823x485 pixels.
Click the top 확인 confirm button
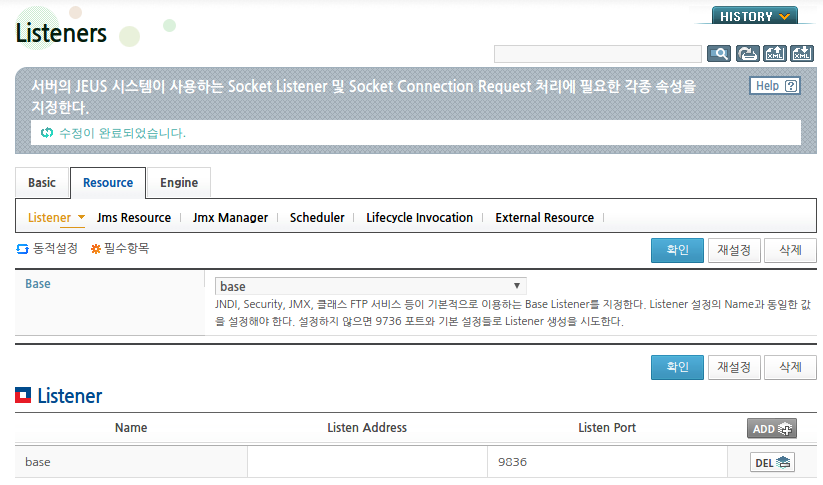677,250
